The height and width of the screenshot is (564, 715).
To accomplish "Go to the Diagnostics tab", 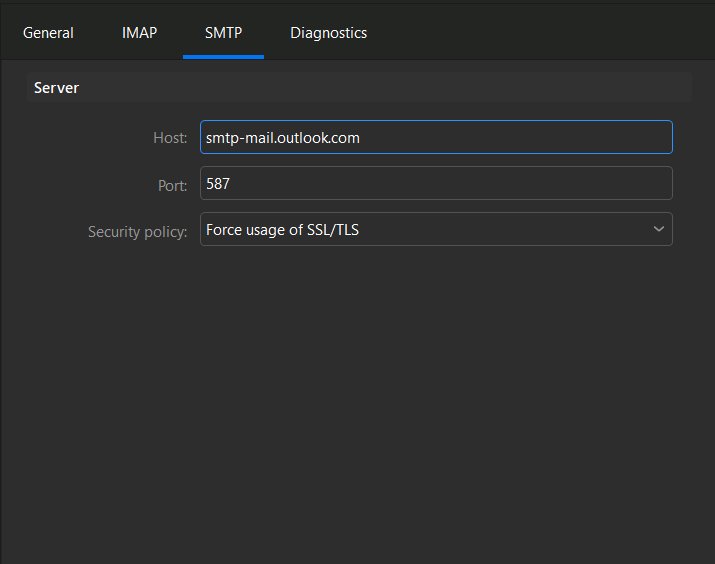I will (x=328, y=33).
